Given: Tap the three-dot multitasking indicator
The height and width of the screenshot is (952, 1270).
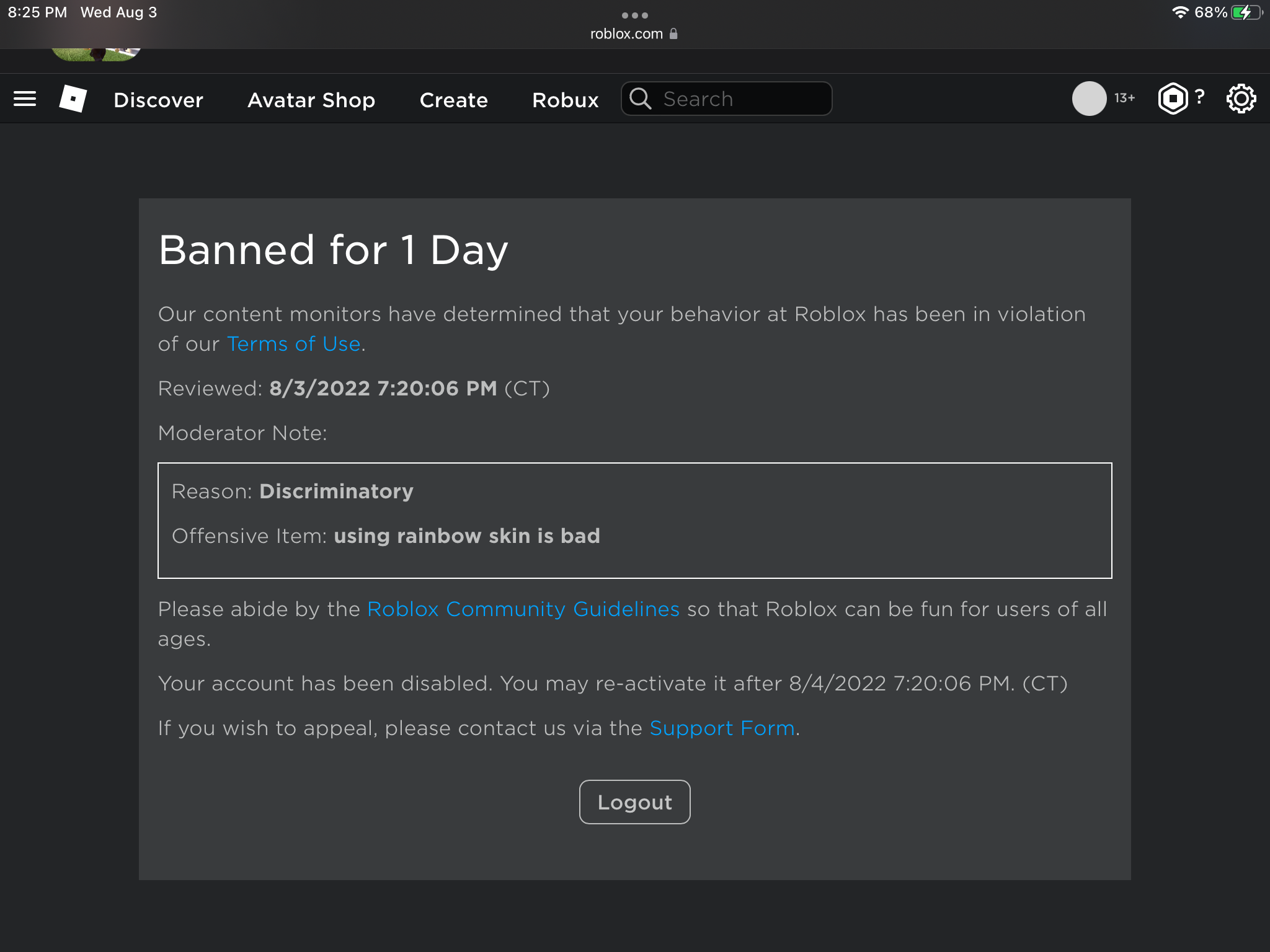Looking at the screenshot, I should point(635,15).
